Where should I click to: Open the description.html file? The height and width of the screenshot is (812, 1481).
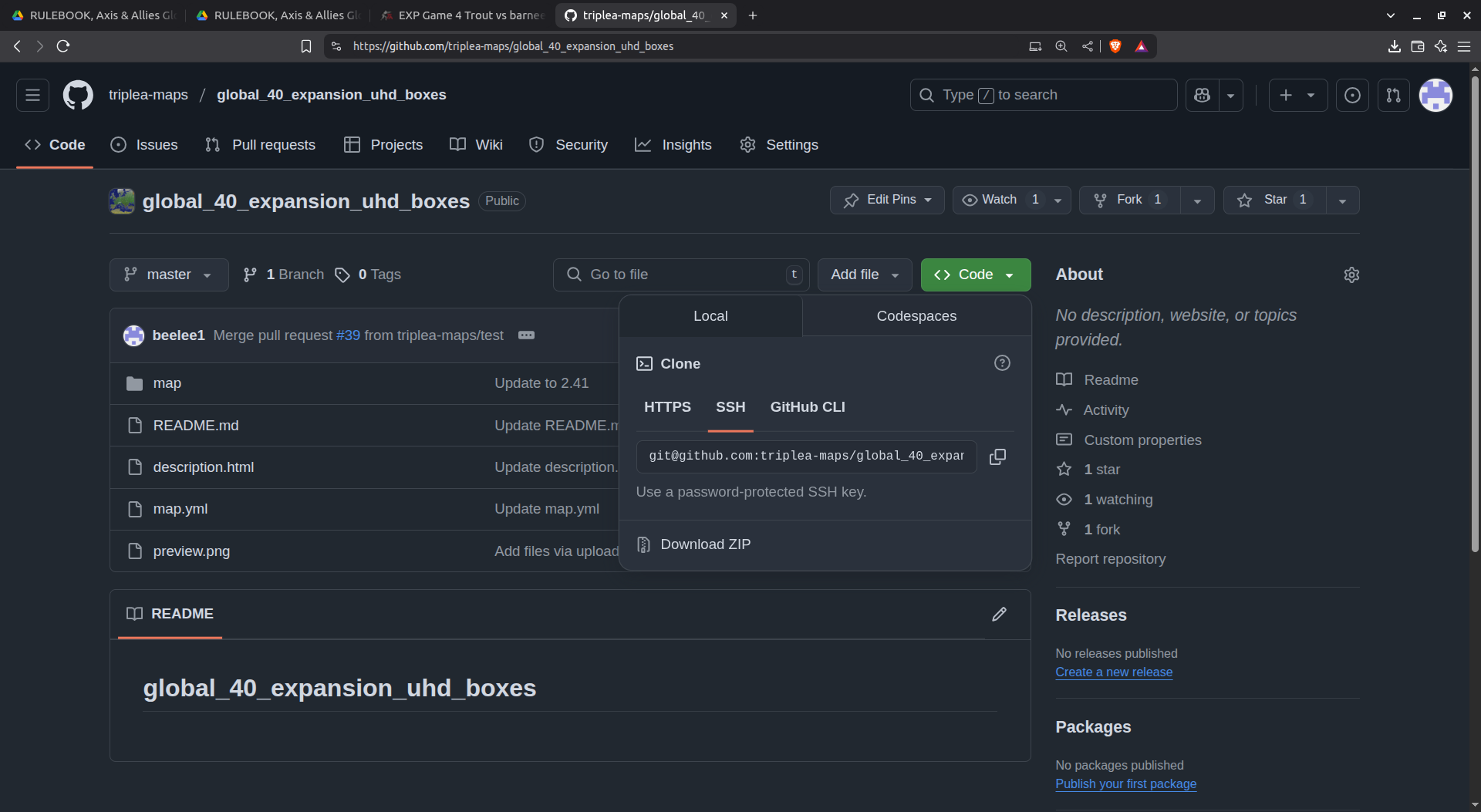pos(204,467)
